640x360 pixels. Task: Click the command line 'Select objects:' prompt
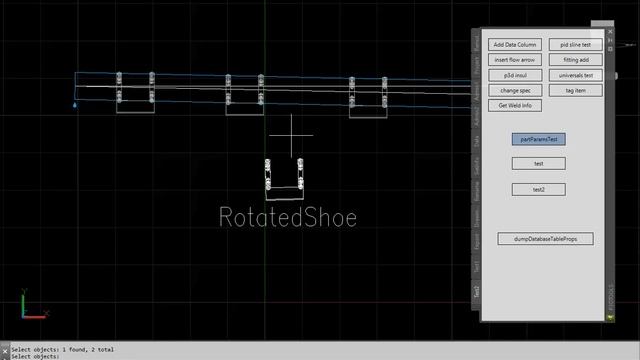[x=35, y=356]
